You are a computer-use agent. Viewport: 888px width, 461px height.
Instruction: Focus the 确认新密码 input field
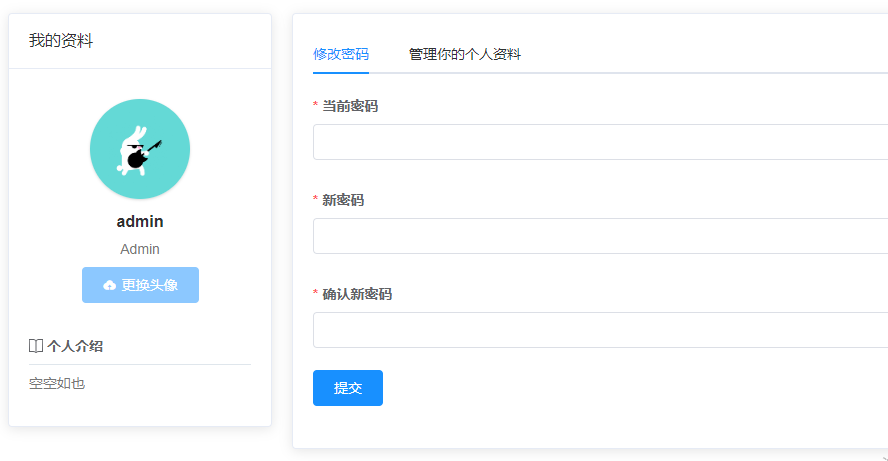[x=600, y=330]
